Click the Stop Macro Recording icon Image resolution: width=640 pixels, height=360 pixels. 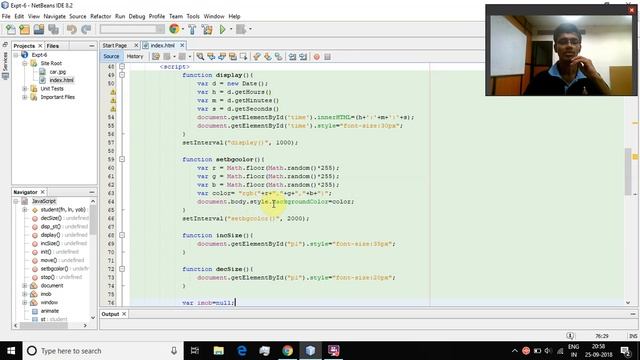tap(327, 57)
